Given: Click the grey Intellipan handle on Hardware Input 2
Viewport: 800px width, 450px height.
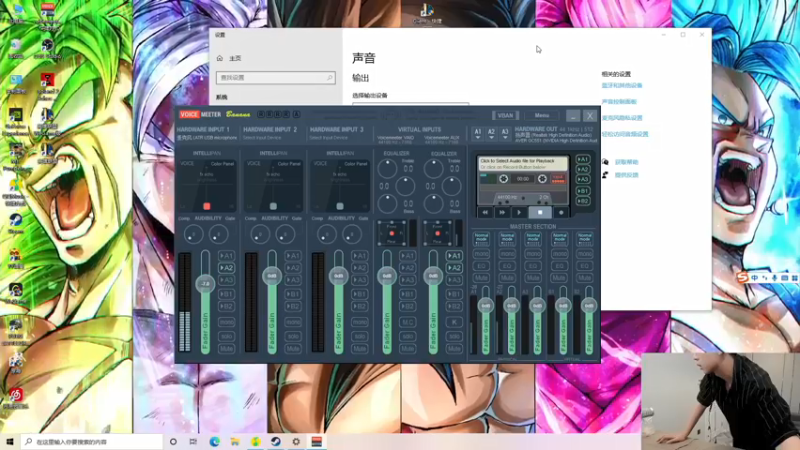Looking at the screenshot, I should click(x=273, y=206).
